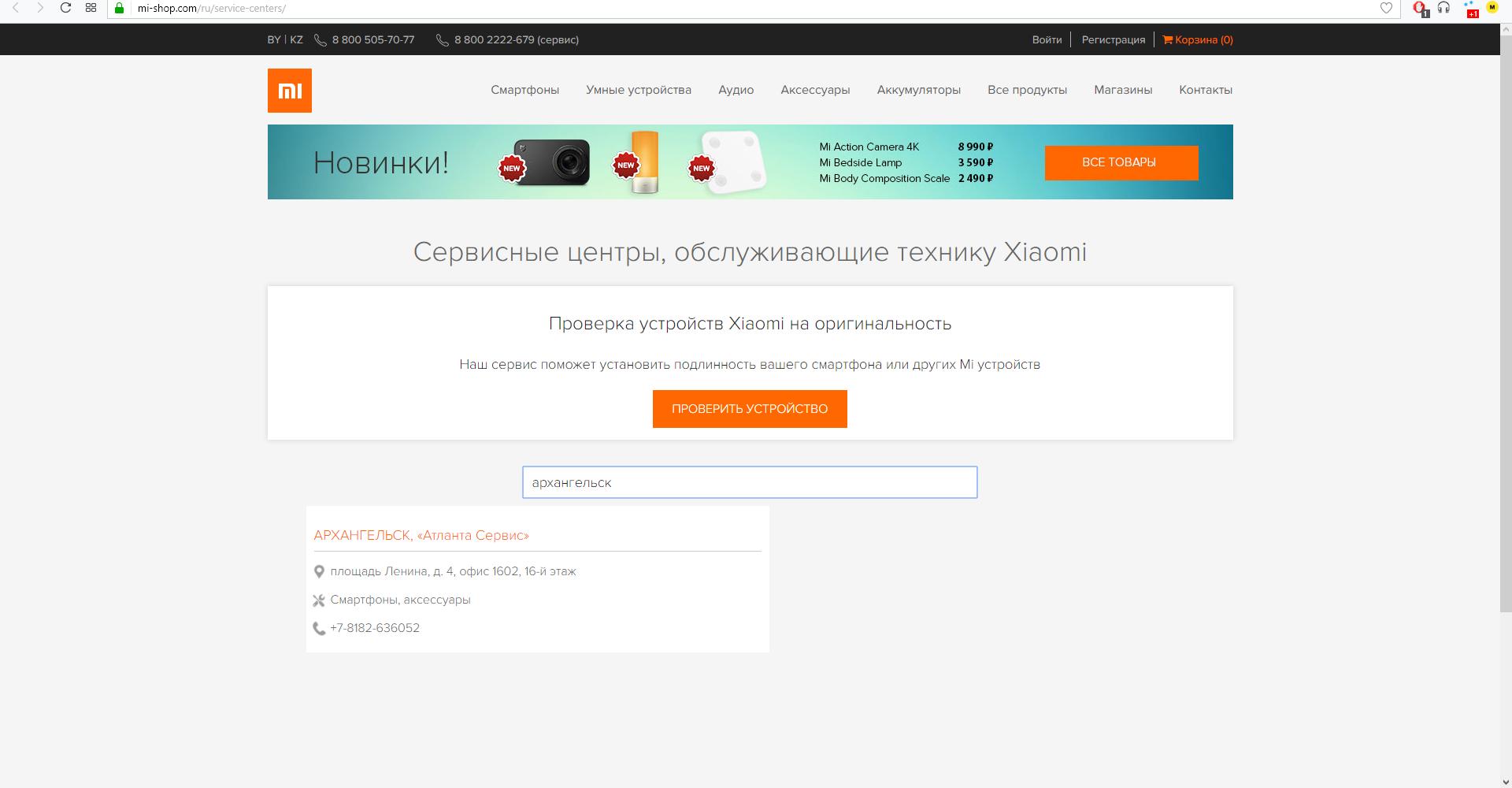Screen dimensions: 1512x788
Task: Click the 2 490 ₽ price
Action: tap(976, 178)
